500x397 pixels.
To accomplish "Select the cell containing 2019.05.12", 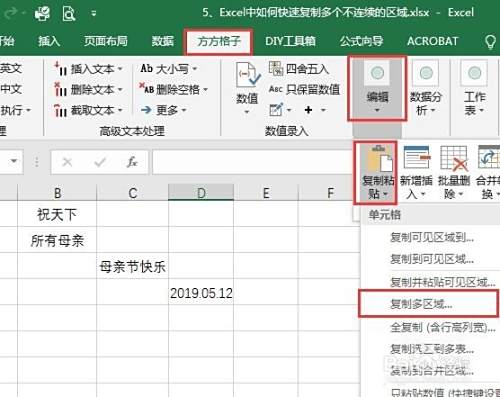I will [x=201, y=292].
